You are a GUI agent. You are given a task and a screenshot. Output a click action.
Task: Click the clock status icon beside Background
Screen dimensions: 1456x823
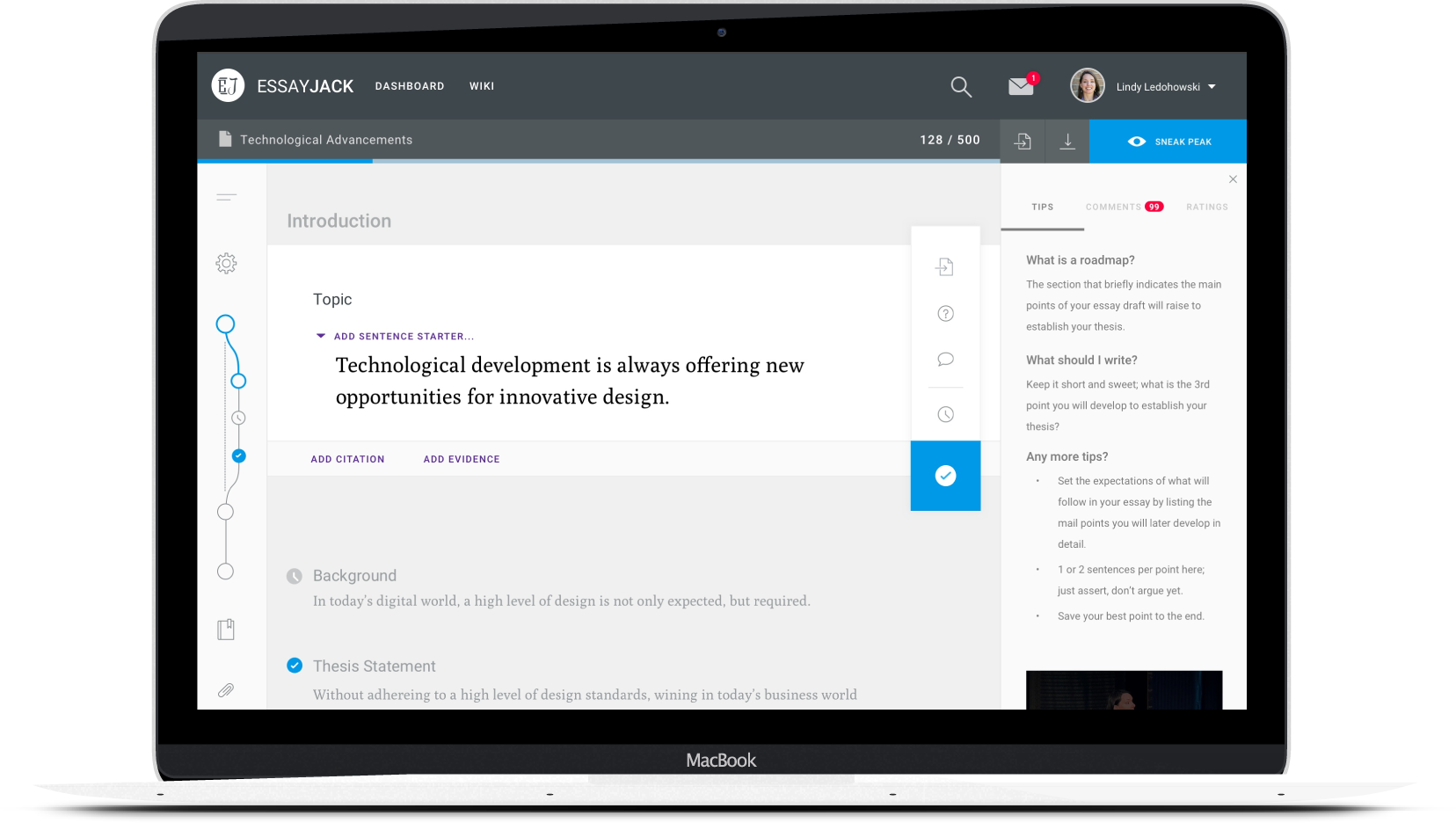coord(295,576)
